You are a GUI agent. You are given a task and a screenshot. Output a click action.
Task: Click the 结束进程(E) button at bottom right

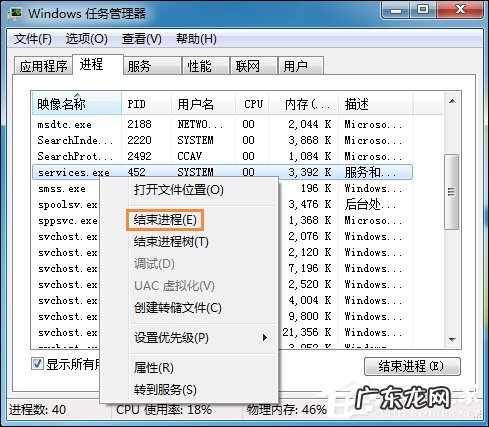412,366
